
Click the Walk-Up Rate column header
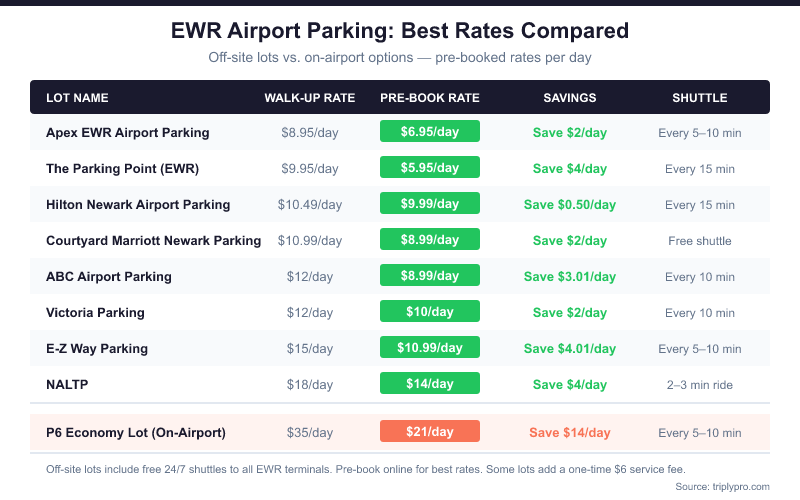310,98
